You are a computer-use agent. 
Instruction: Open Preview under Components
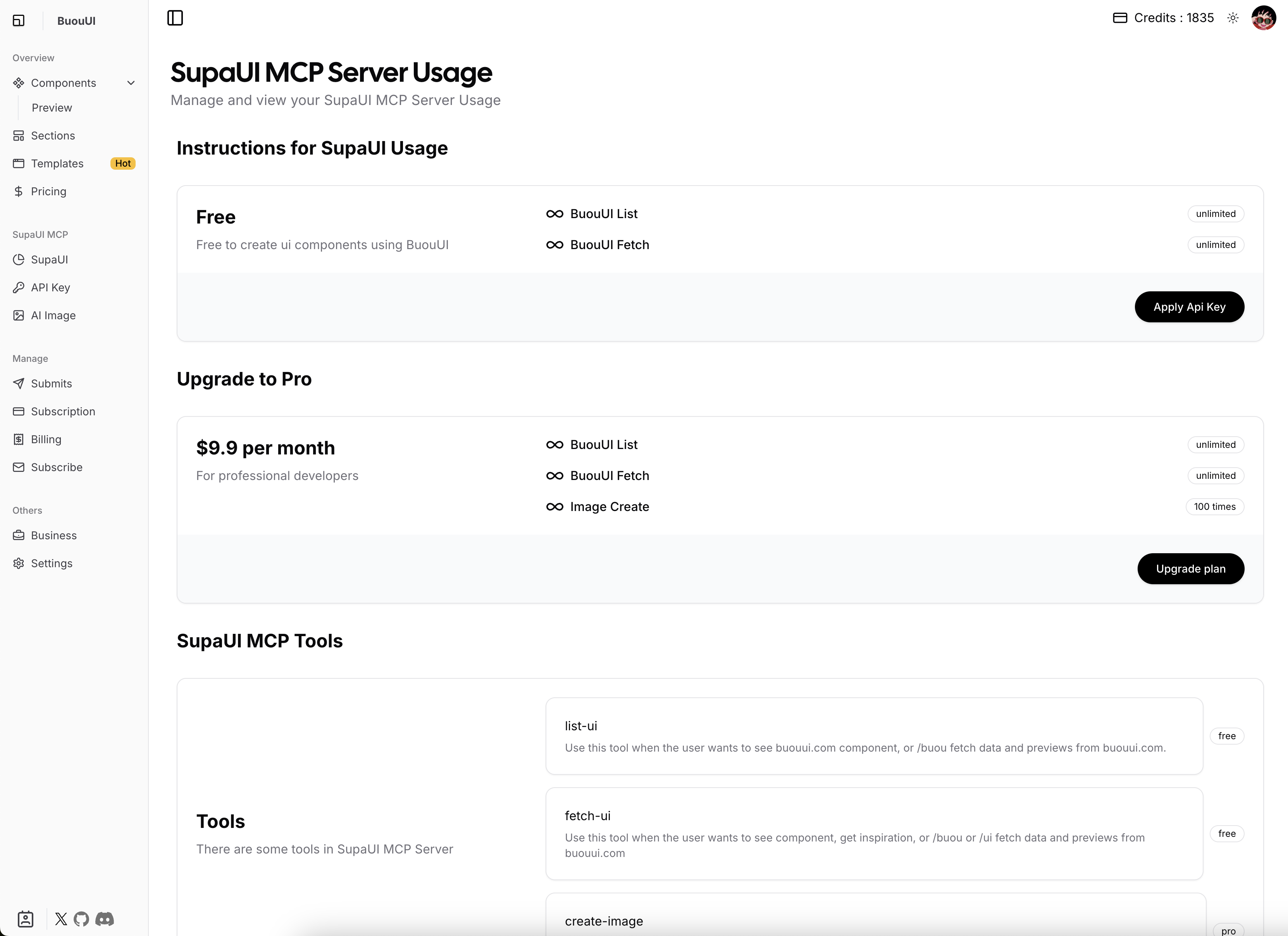tap(52, 108)
